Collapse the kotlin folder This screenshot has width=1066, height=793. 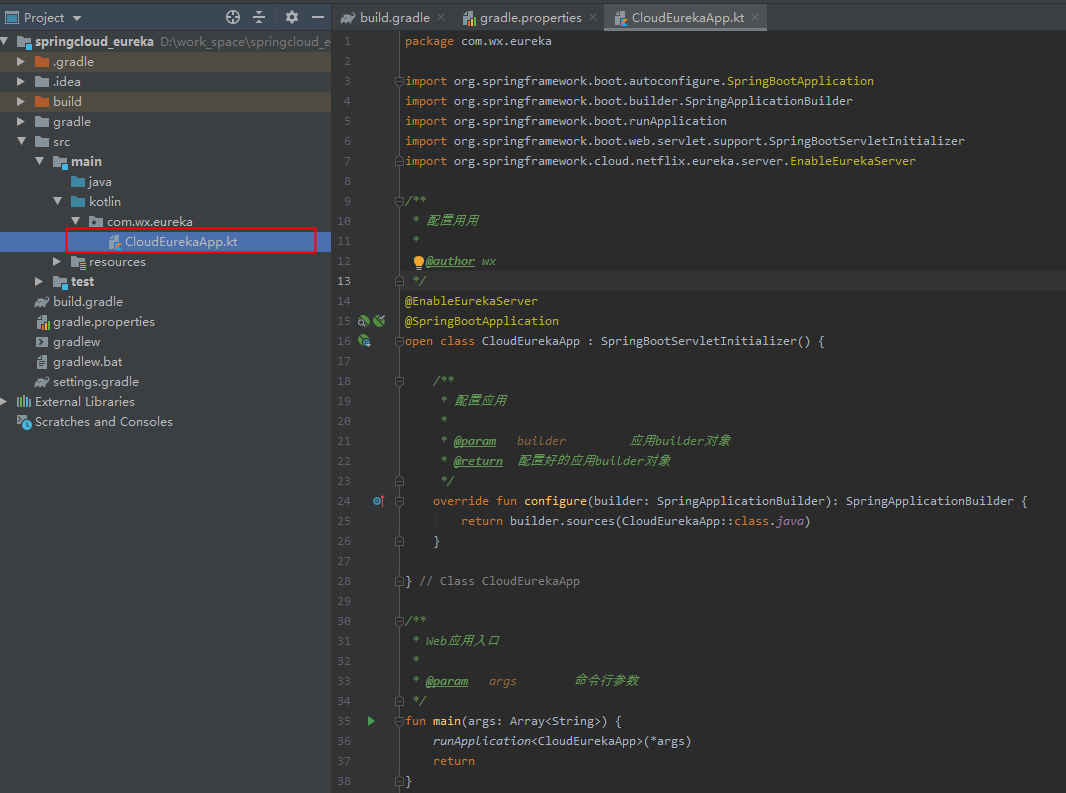coord(58,201)
